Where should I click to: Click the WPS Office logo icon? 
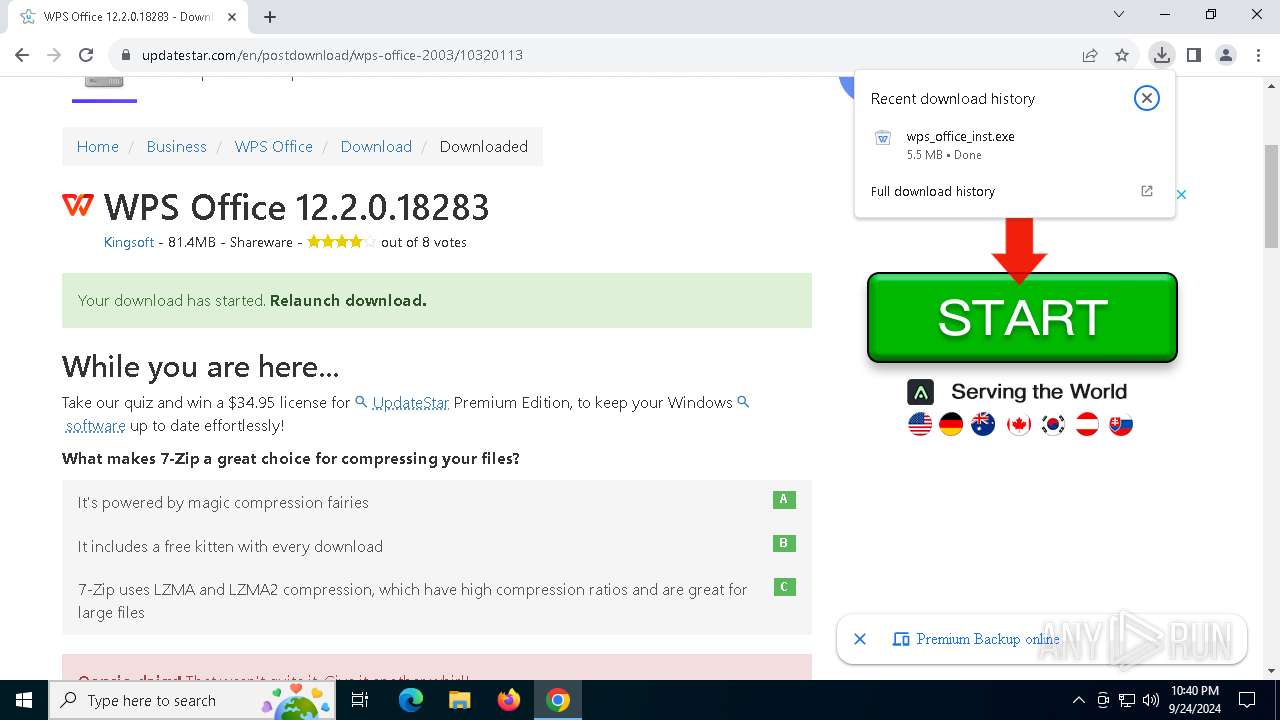click(78, 205)
